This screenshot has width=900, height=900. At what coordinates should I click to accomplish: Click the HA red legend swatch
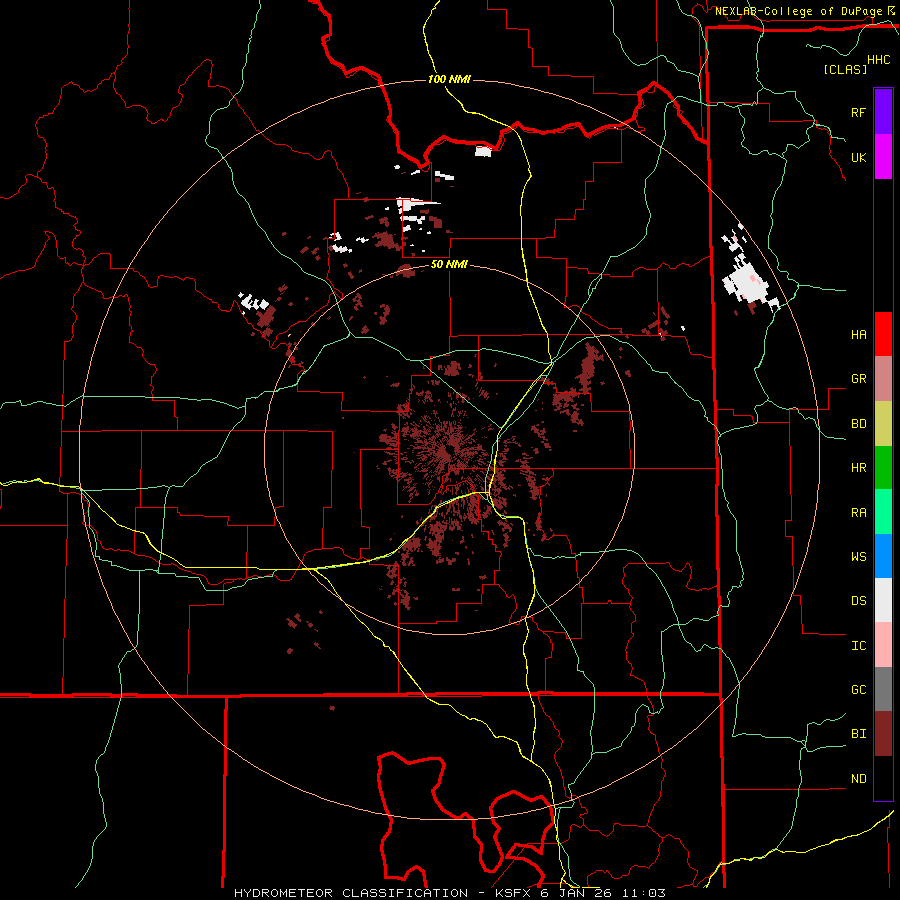pyautogui.click(x=883, y=334)
